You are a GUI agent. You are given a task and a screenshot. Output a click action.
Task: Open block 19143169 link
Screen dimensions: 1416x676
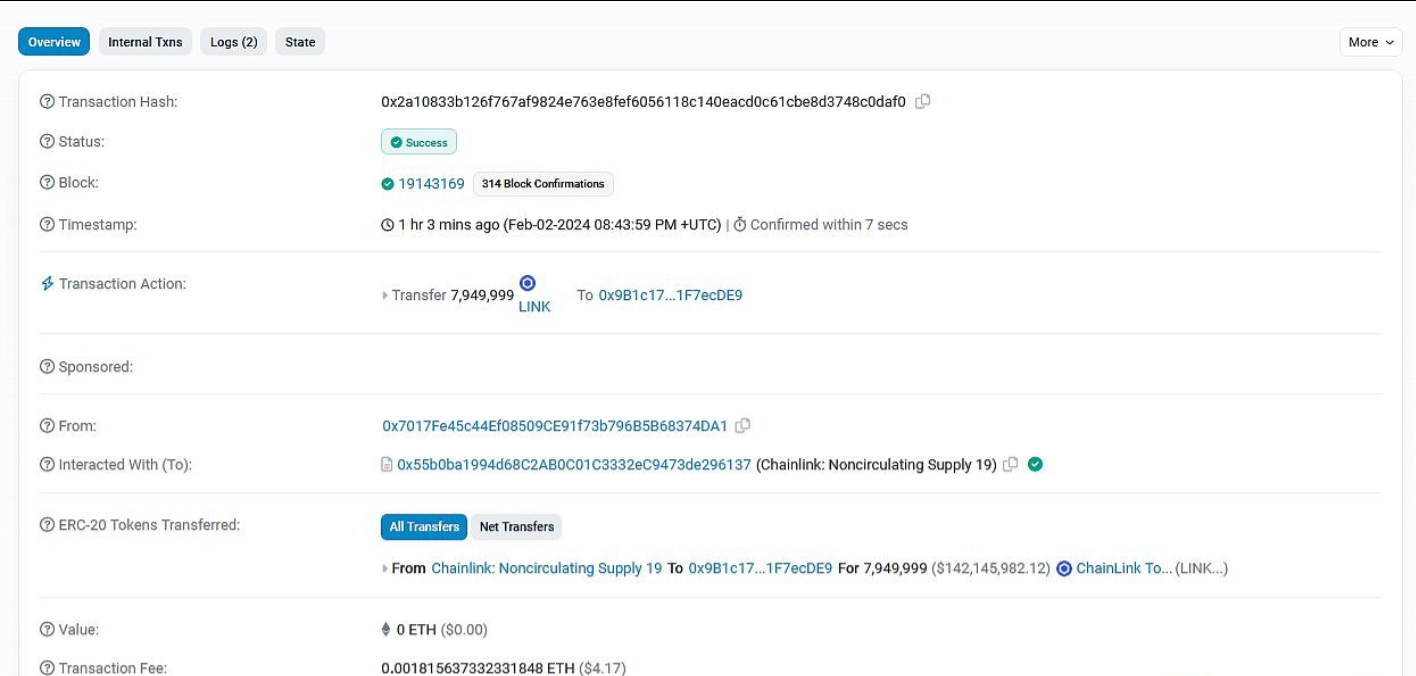coord(431,184)
